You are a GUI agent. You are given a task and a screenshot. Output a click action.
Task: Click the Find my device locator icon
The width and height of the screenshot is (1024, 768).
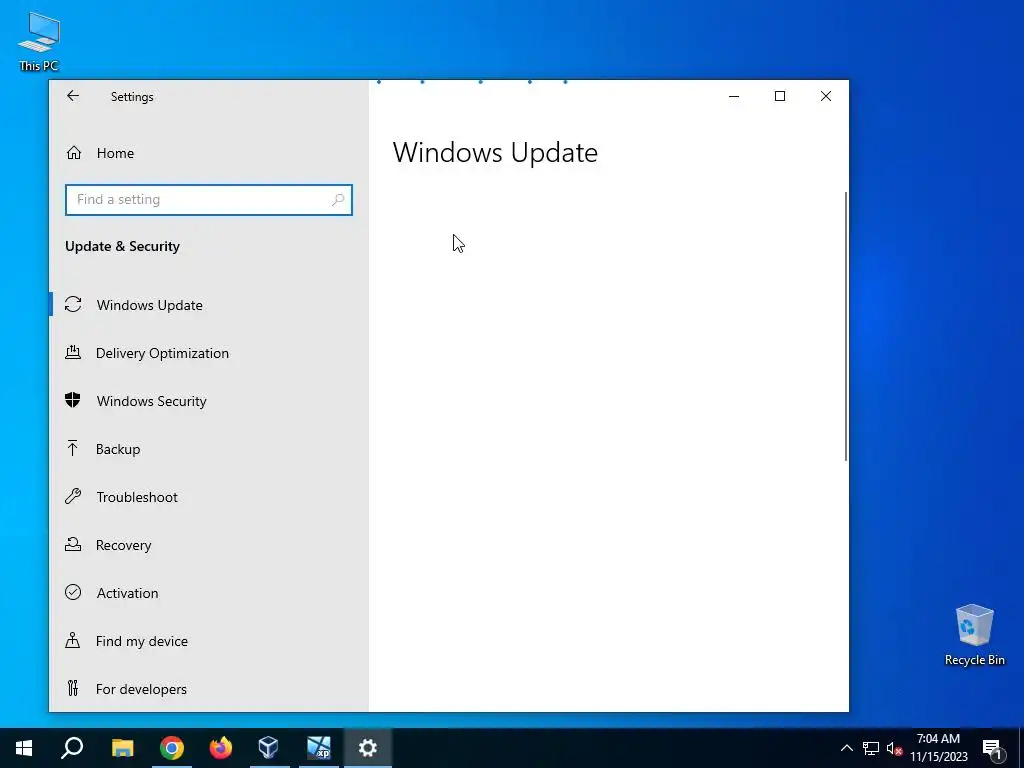[72, 640]
